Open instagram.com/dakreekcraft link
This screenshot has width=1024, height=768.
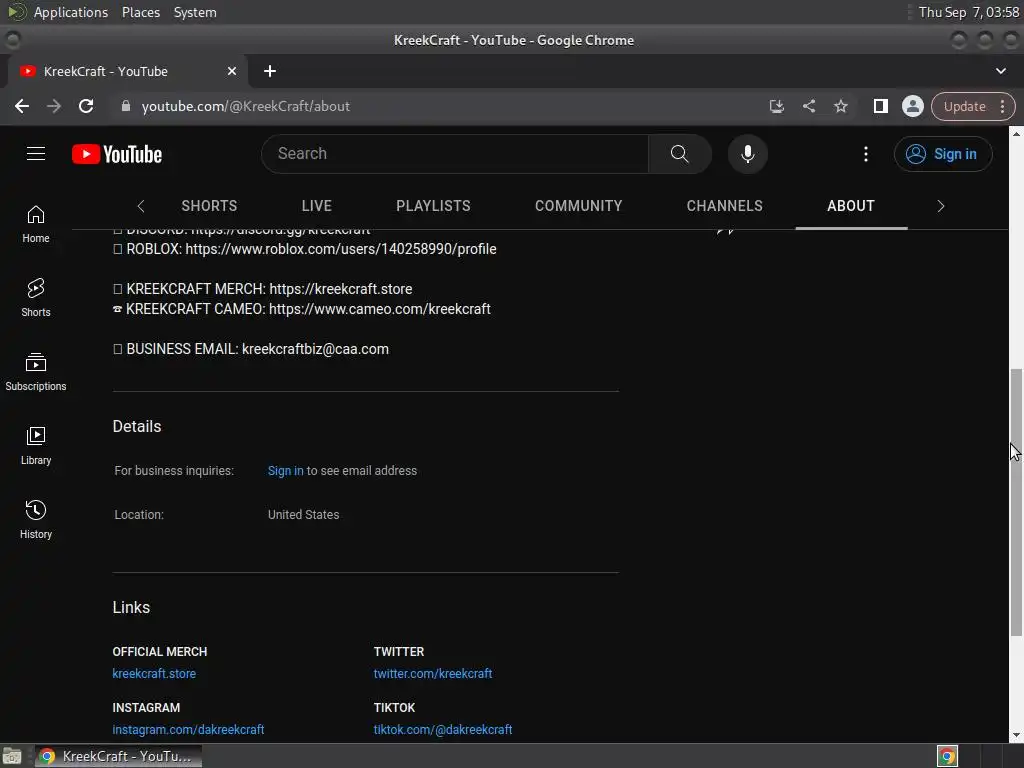pos(188,729)
